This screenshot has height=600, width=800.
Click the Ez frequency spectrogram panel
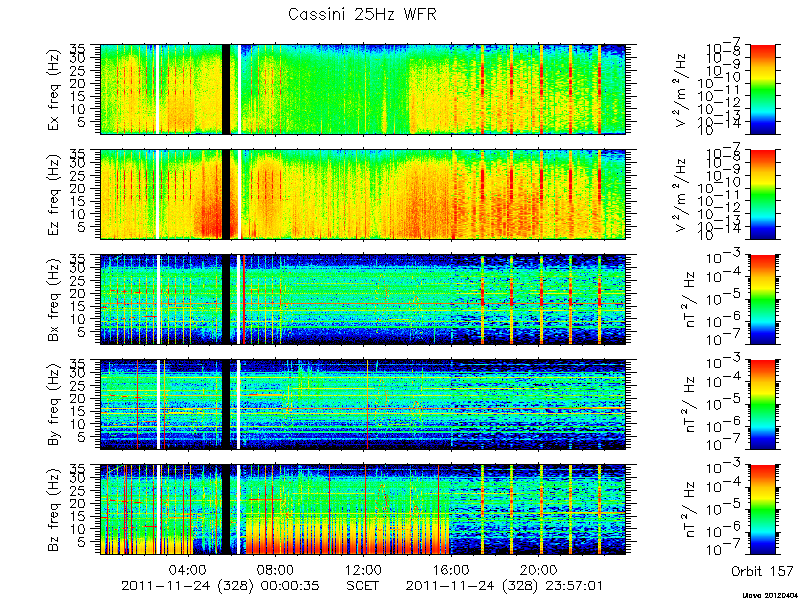point(363,194)
